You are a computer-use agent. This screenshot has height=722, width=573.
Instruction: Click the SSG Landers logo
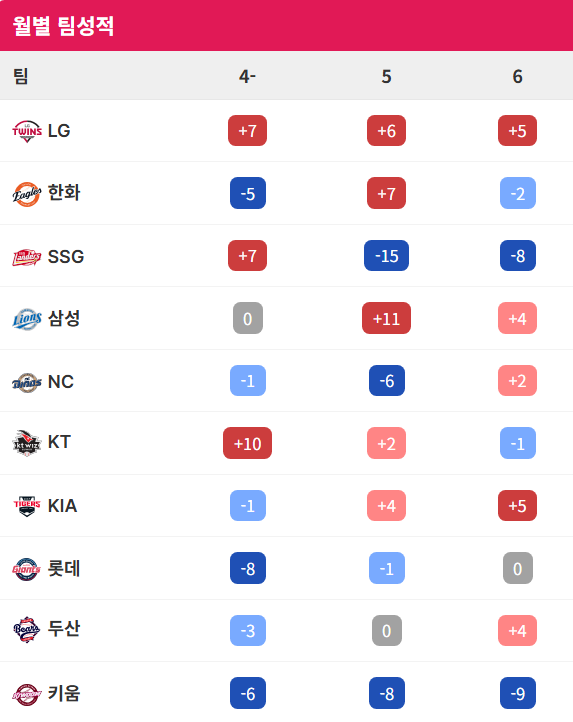click(x=27, y=257)
